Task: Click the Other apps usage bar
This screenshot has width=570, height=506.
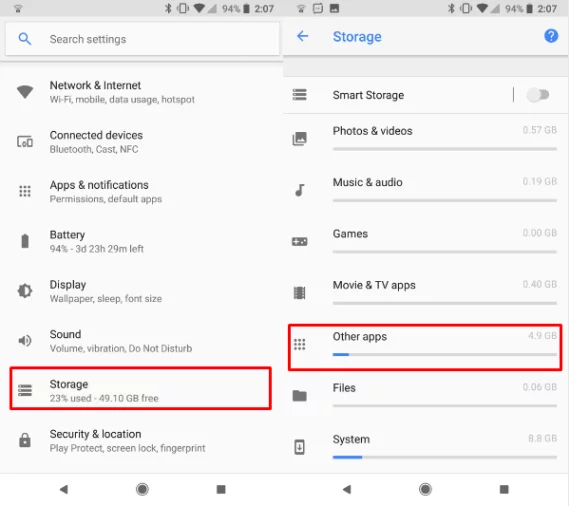Action: click(445, 354)
